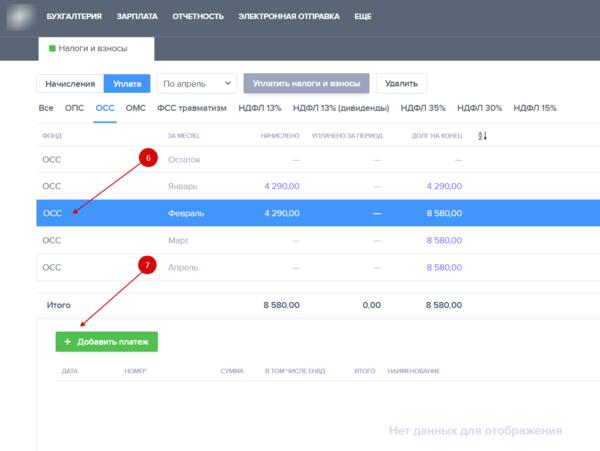Open the Бухгалтерия menu
The image size is (600, 451).
click(x=74, y=17)
